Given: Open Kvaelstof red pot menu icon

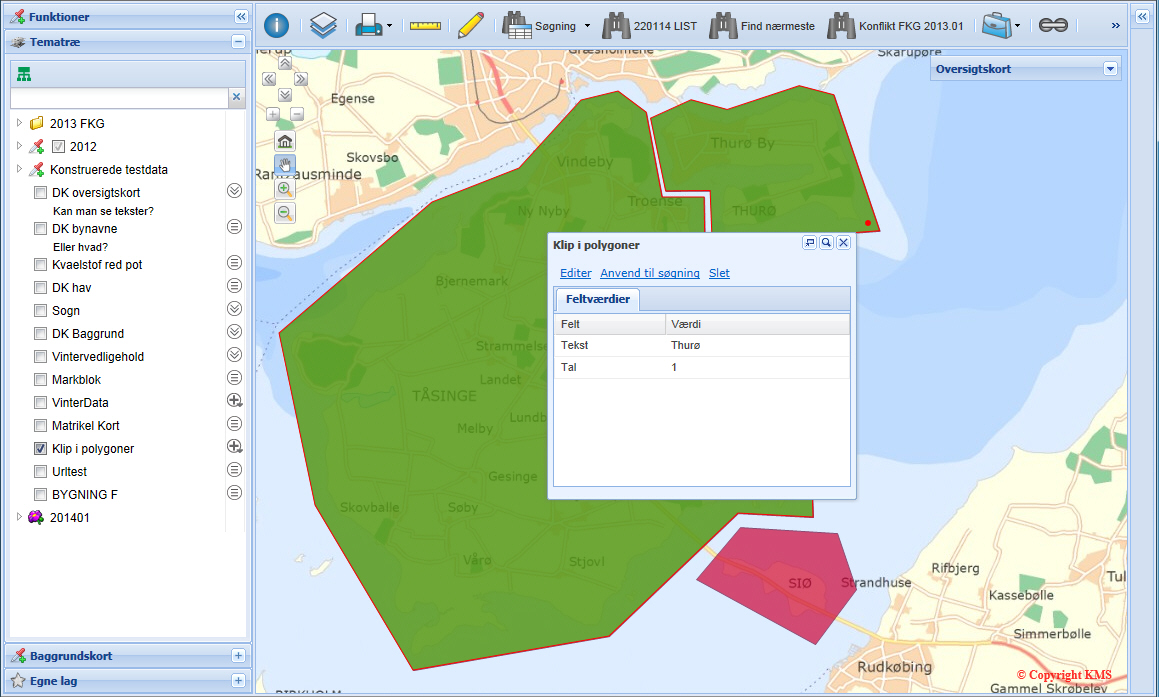Looking at the screenshot, I should pos(234,262).
